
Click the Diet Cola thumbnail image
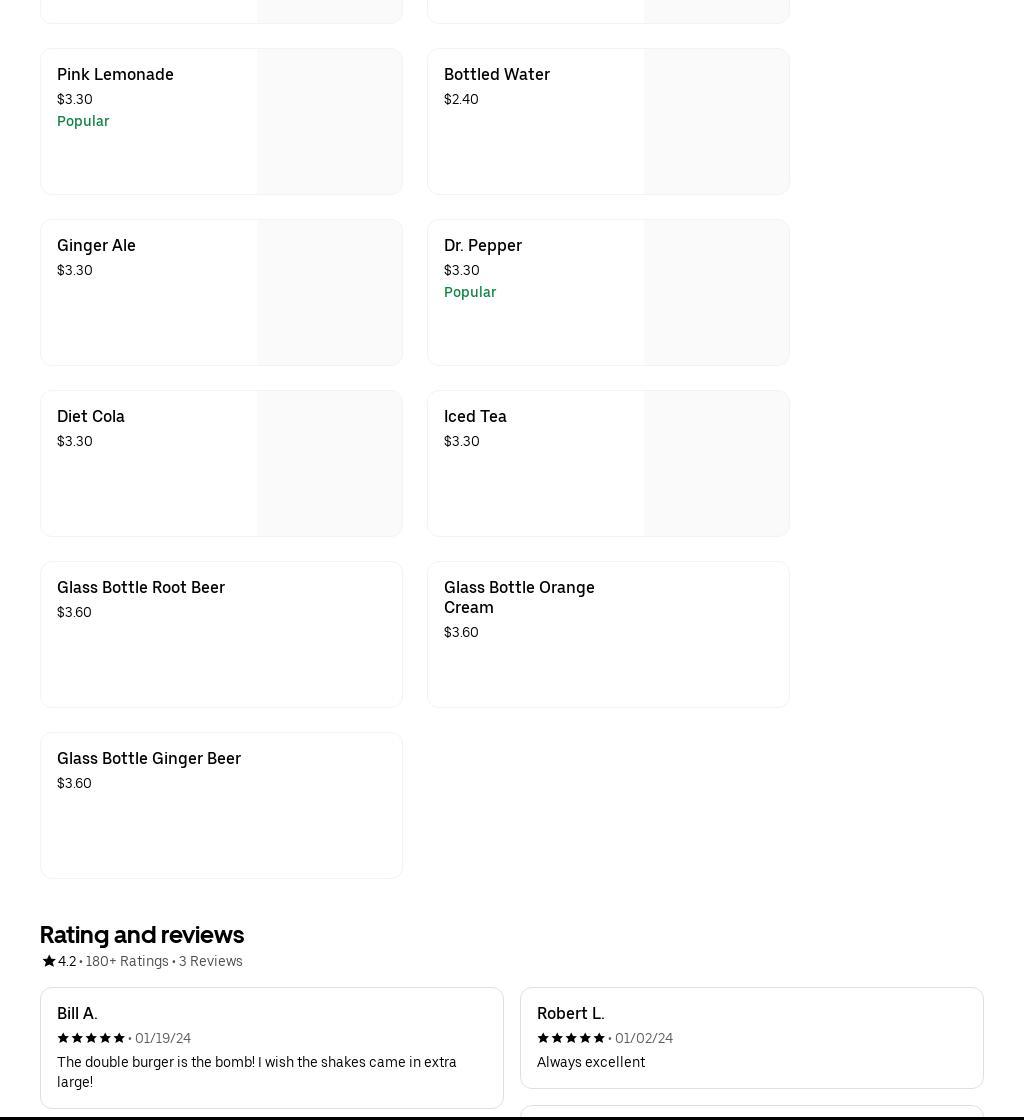tap(329, 464)
